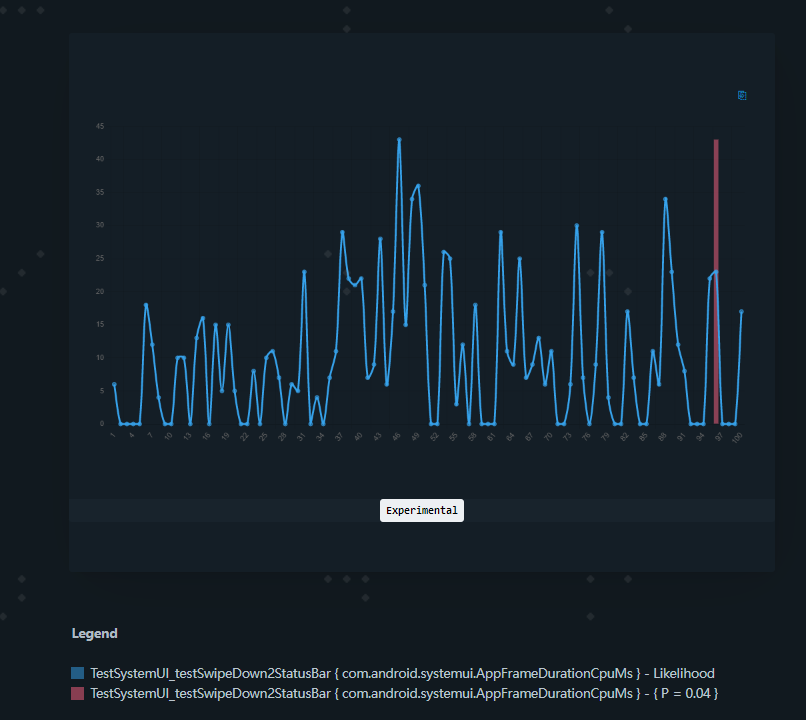Click the Legend heading
Image resolution: width=806 pixels, height=720 pixels.
point(94,633)
